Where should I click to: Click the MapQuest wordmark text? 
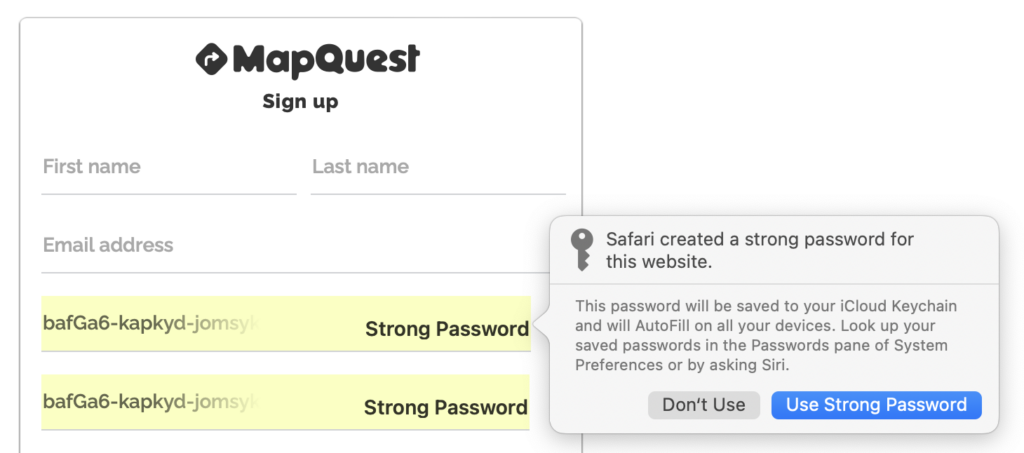(326, 60)
